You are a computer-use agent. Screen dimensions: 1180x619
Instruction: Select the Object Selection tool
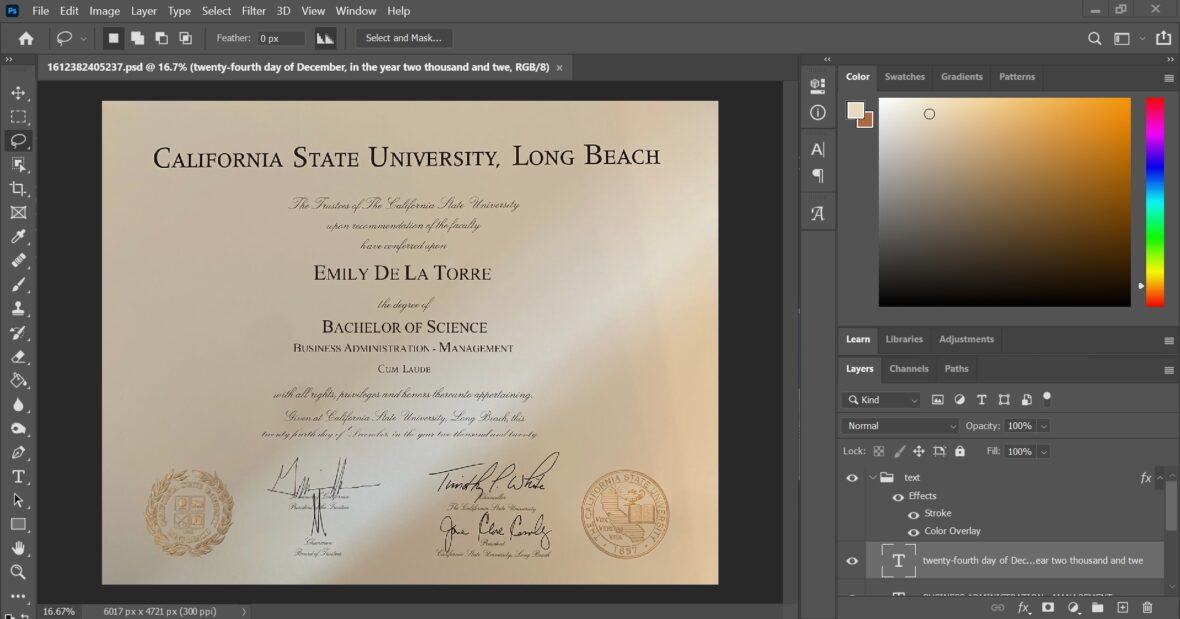pyautogui.click(x=18, y=165)
